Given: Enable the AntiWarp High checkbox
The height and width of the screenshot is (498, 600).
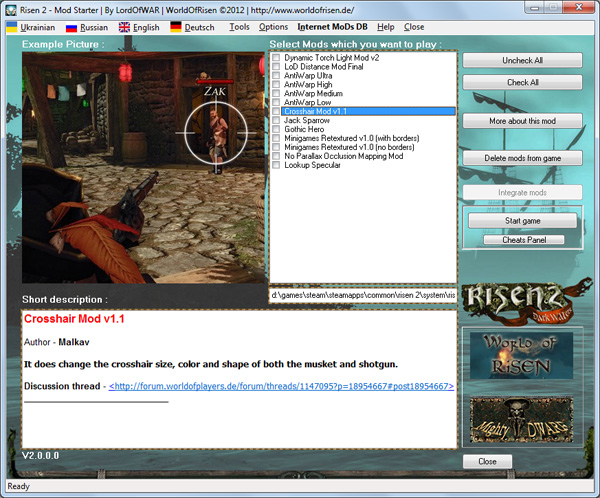Looking at the screenshot, I should 276,85.
